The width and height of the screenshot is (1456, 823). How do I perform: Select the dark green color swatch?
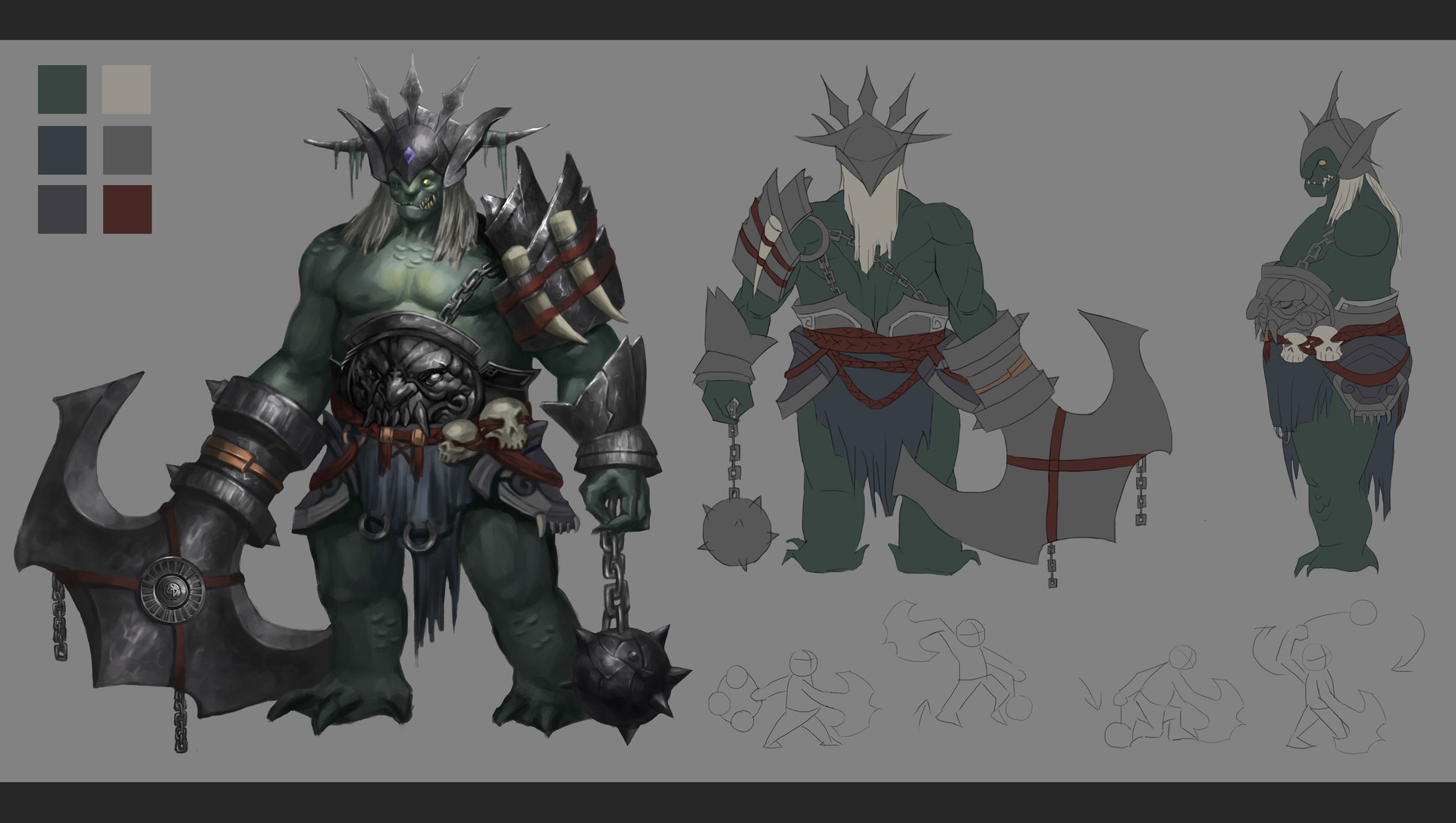(x=63, y=91)
